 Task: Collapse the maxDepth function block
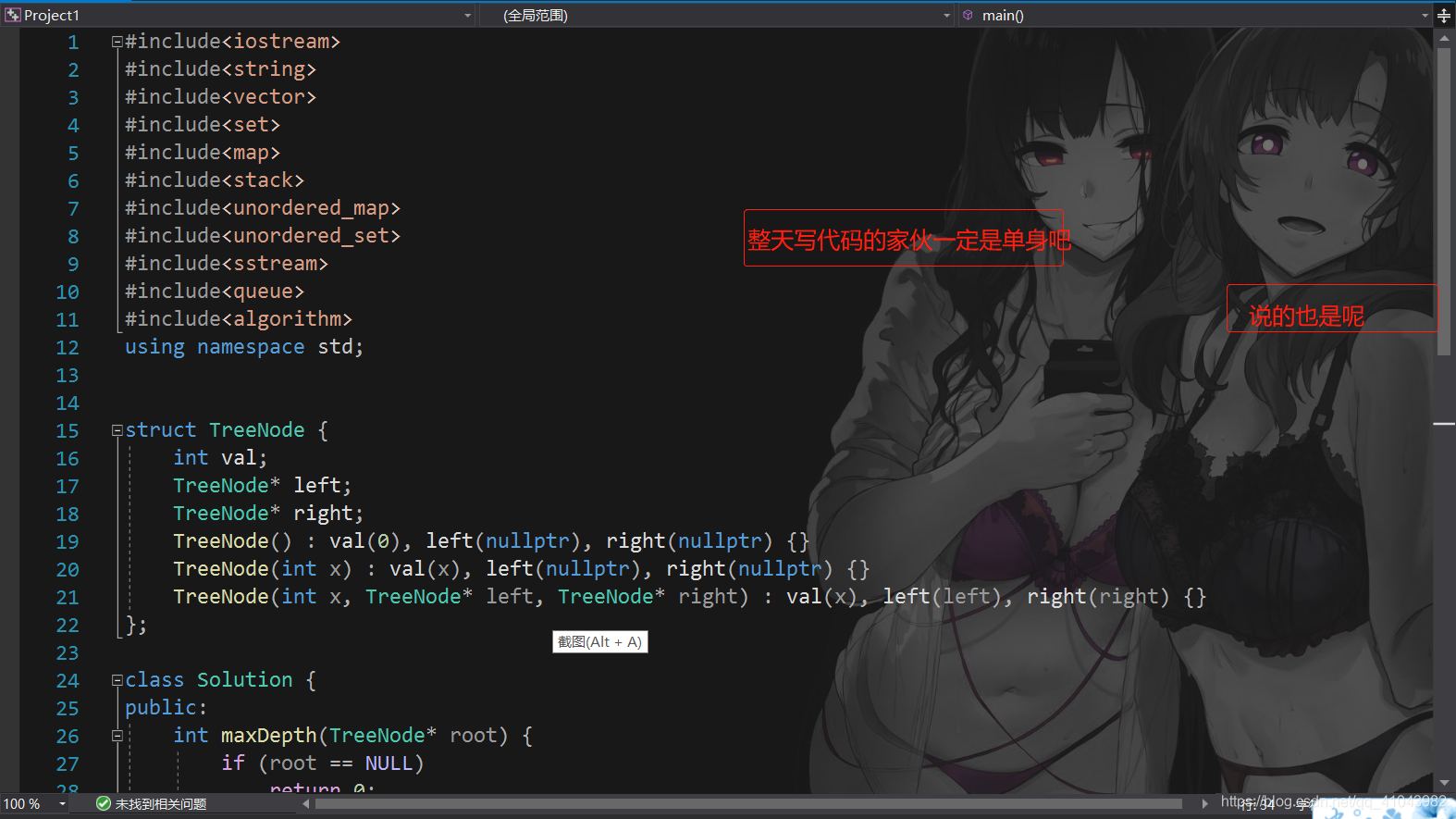point(117,736)
